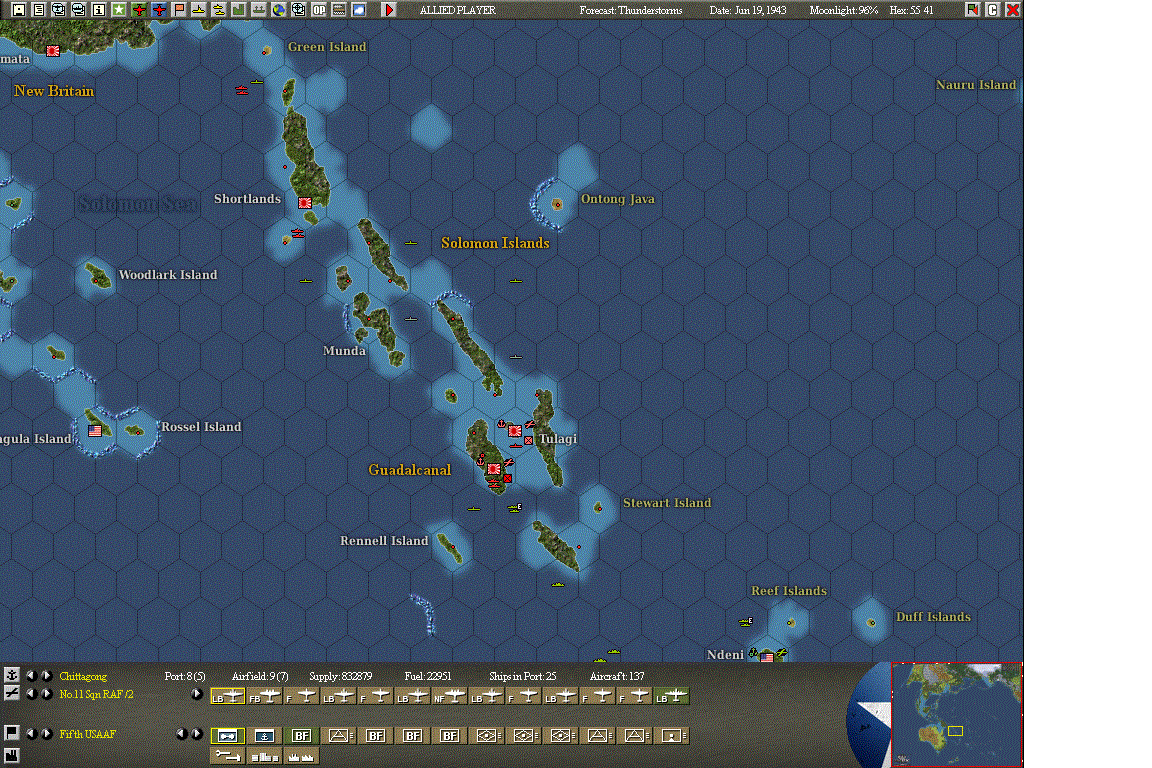Open the OP operations report icon
This screenshot has width=1152, height=768.
(319, 10)
